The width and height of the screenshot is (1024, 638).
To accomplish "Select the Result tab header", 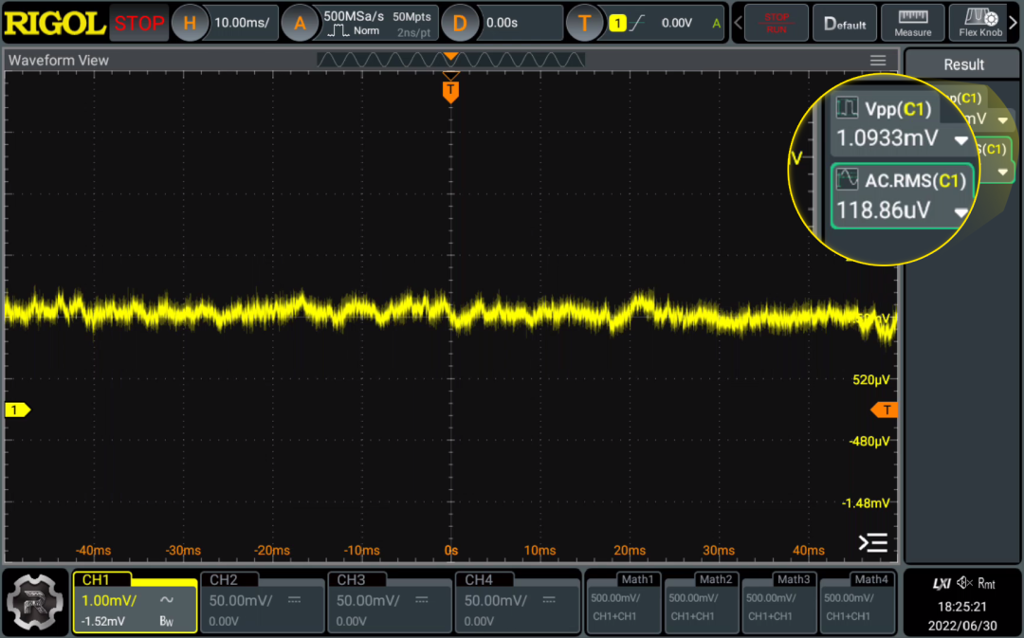I will coord(963,64).
